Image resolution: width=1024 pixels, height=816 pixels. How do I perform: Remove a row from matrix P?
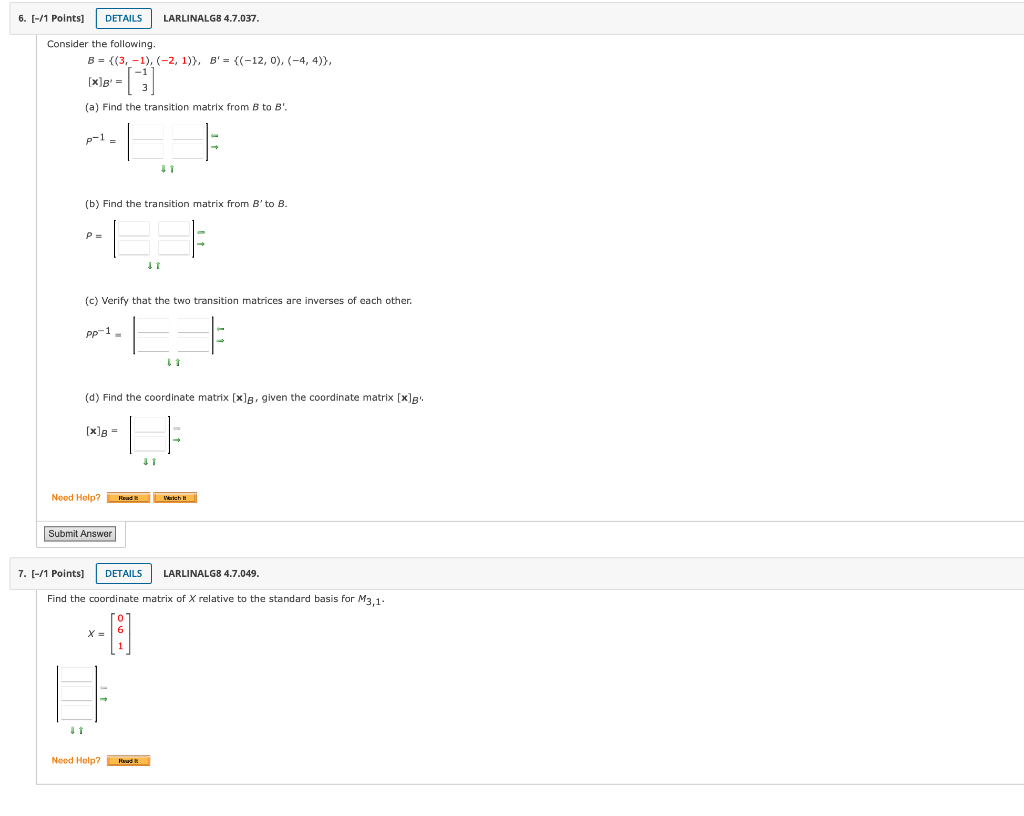(x=158, y=265)
